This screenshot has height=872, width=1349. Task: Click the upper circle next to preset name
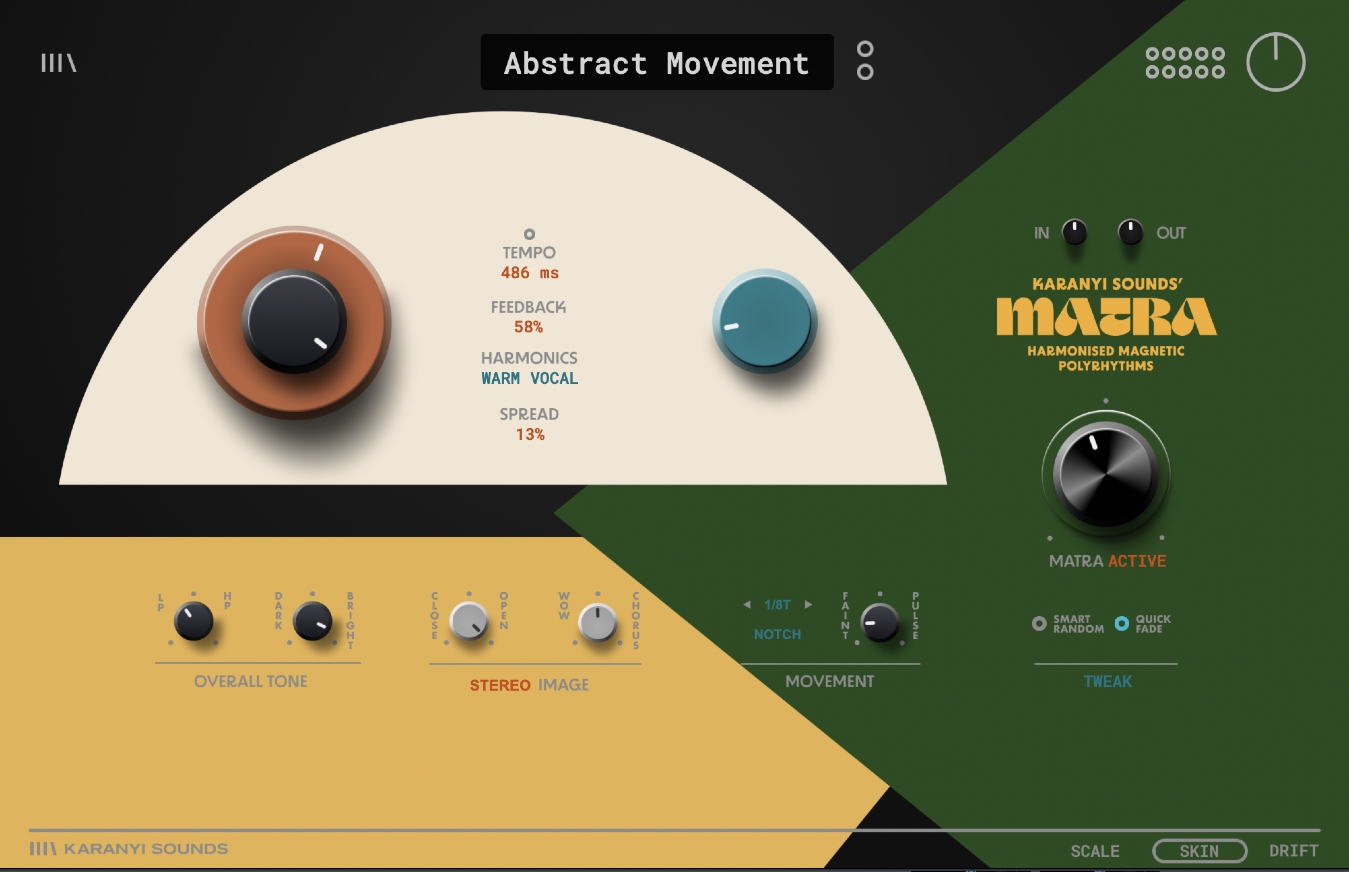pos(865,49)
